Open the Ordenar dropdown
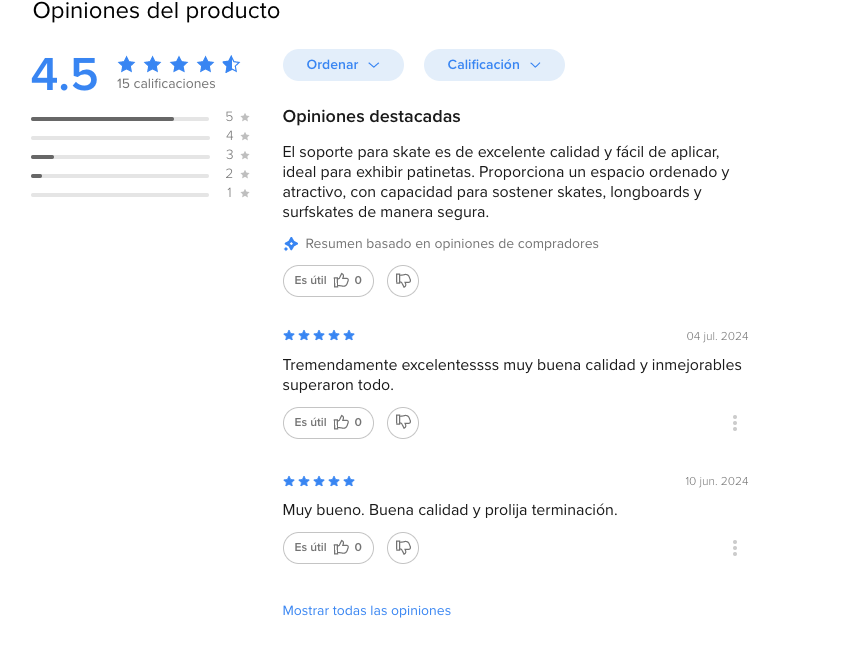Viewport: 843px width, 646px height. [x=343, y=65]
